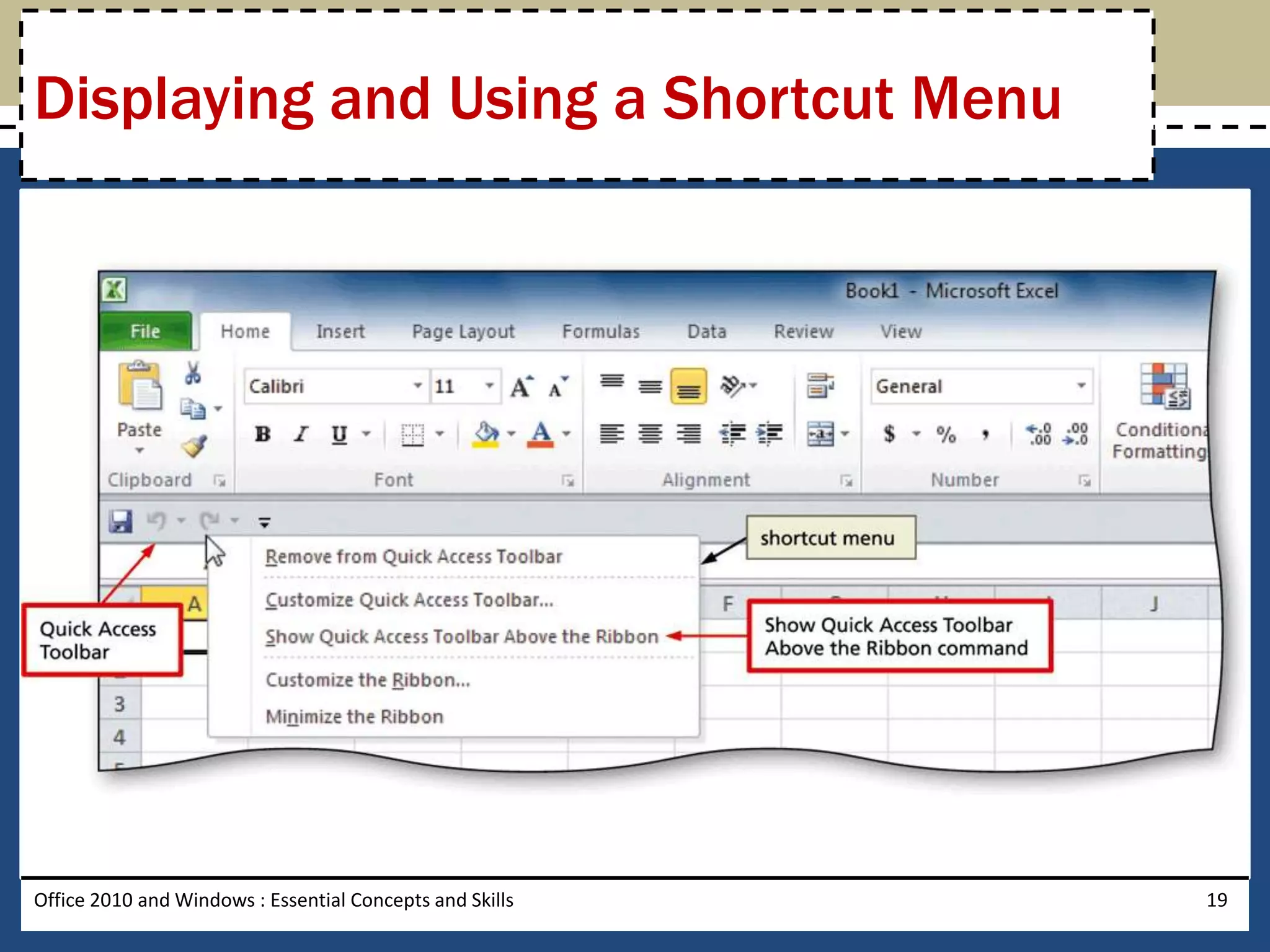Click the Orientation text rotation icon
Image resolution: width=1270 pixels, height=952 pixels.
tap(732, 386)
